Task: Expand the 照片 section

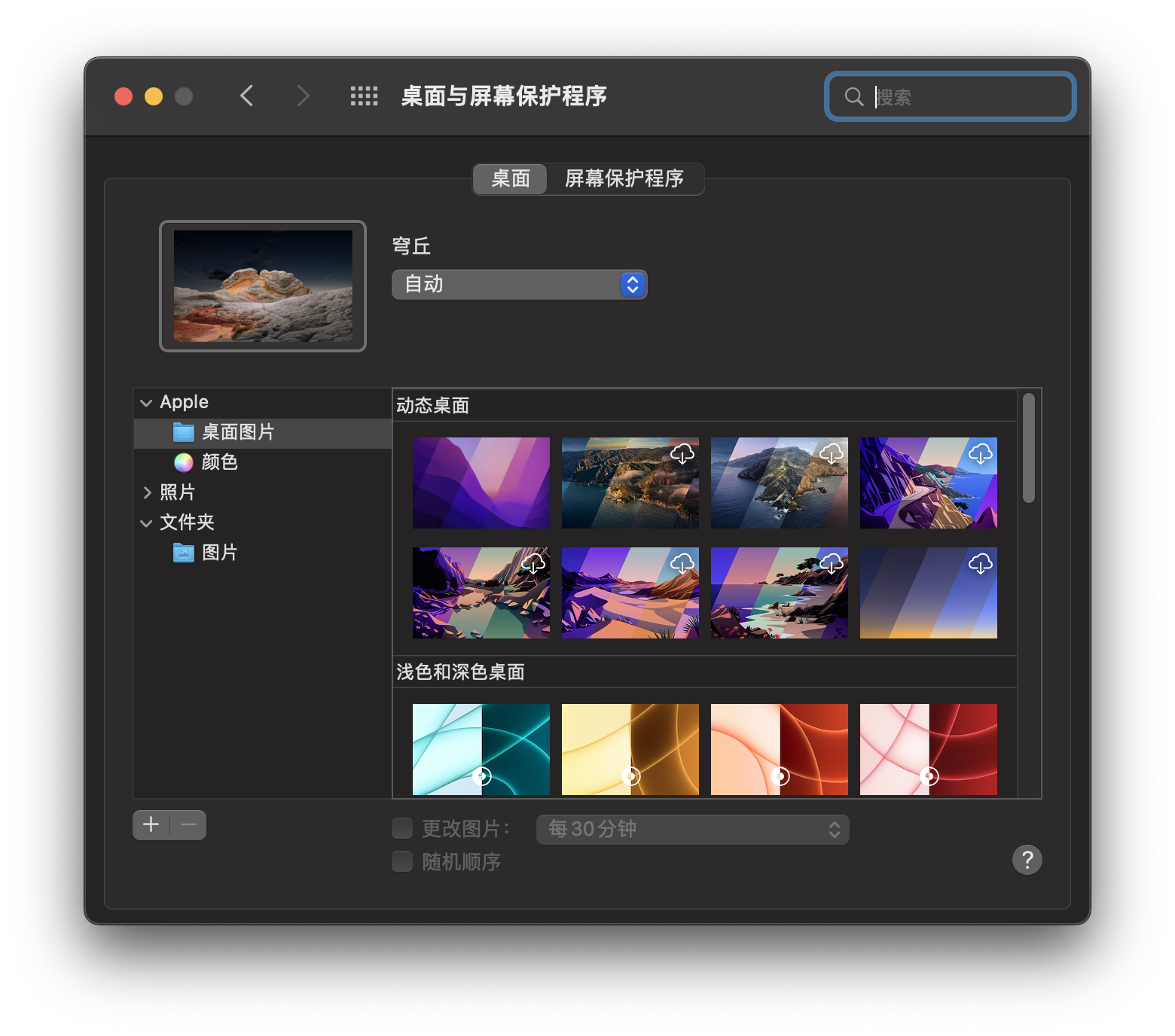Action: click(x=147, y=492)
